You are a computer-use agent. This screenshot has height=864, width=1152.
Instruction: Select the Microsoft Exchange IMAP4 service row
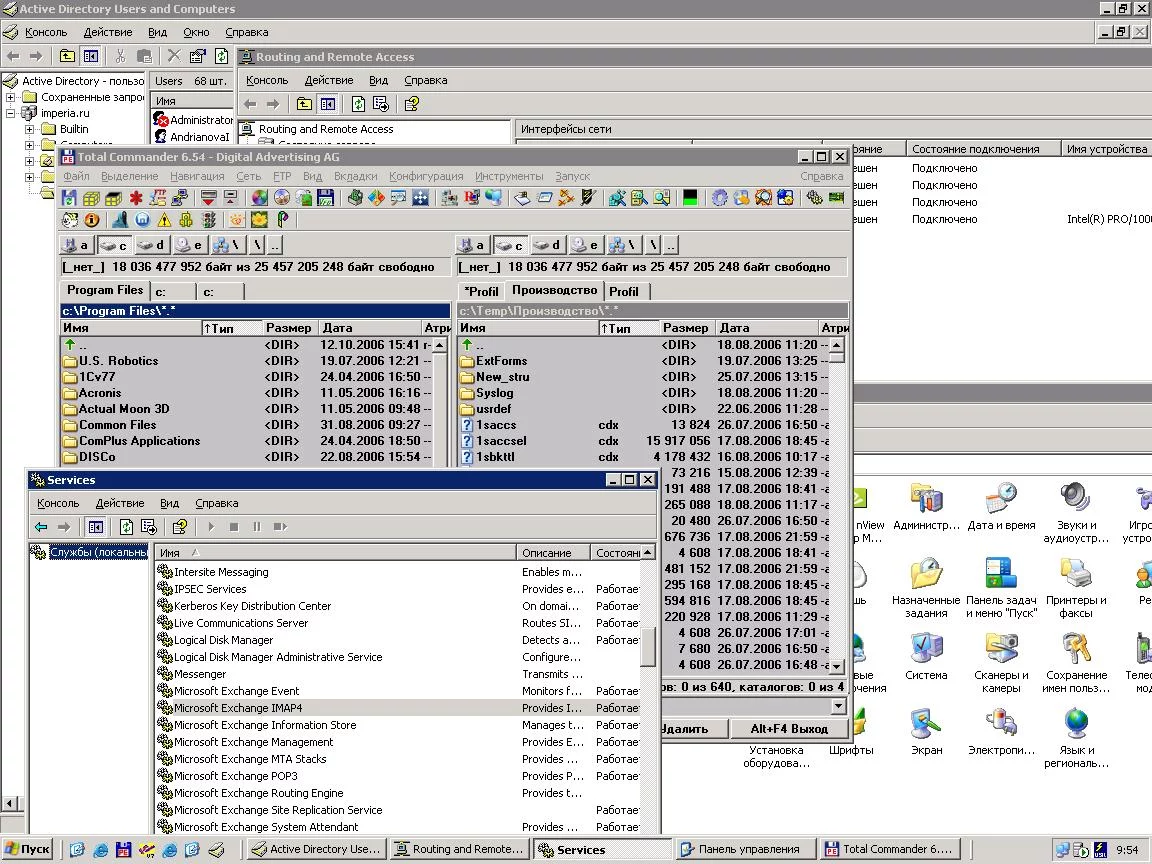point(238,708)
